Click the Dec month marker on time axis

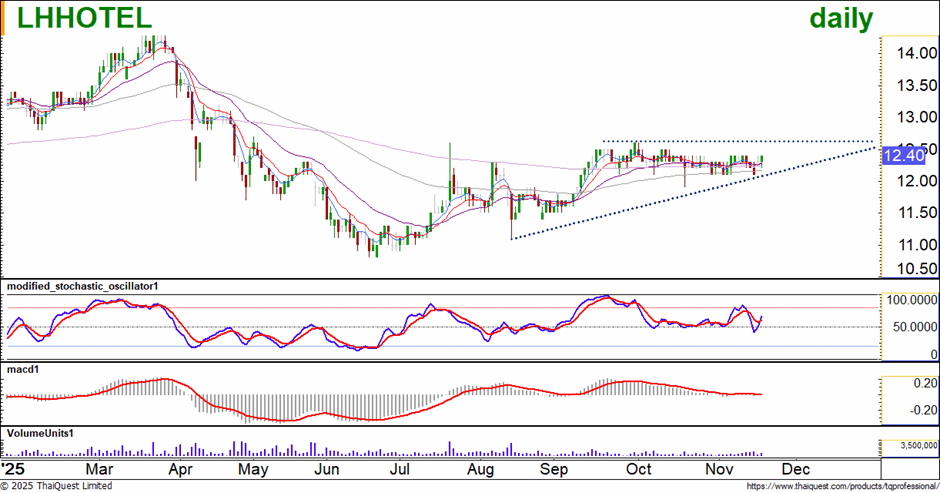pos(795,468)
